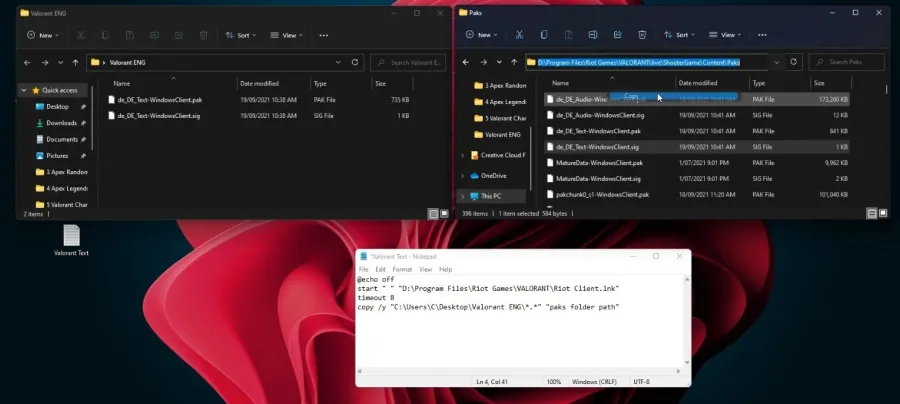This screenshot has height=404, width=900.
Task: Click Search Paks input field
Action: (847, 62)
